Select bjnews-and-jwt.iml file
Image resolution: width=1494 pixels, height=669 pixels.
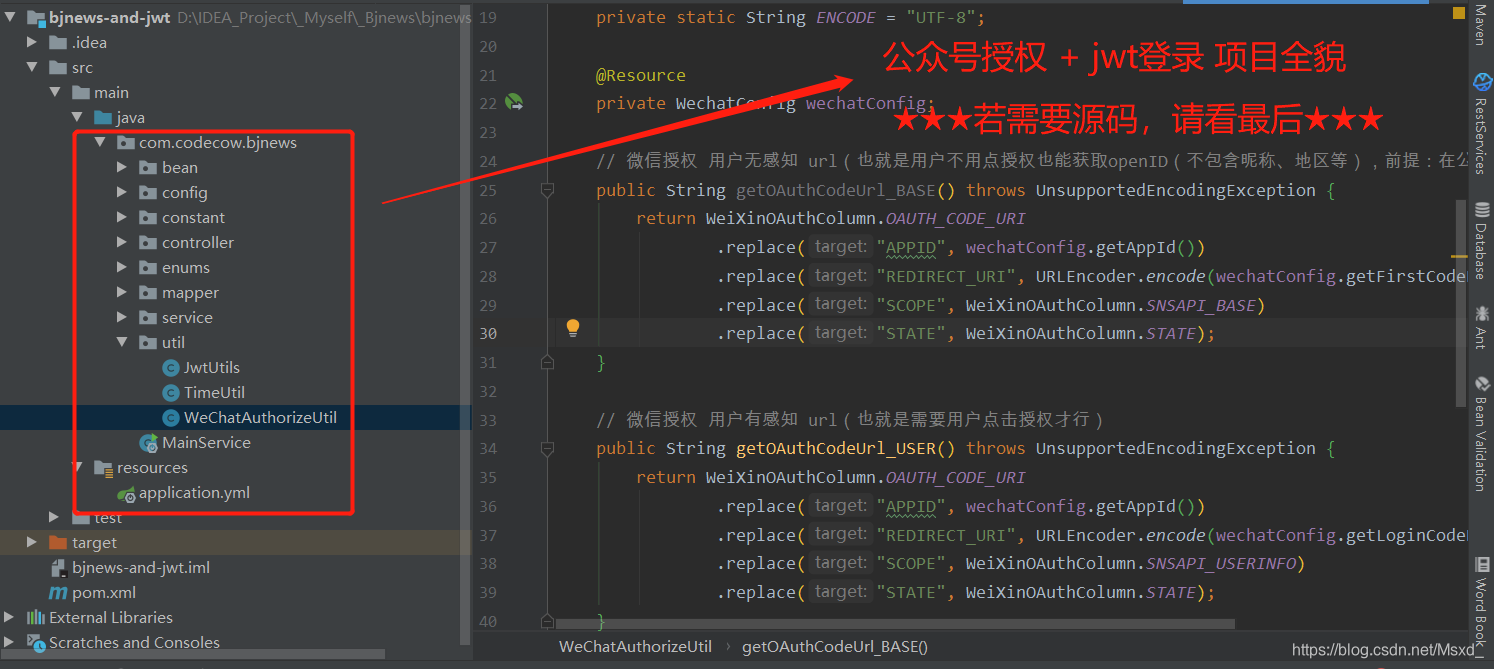(141, 568)
